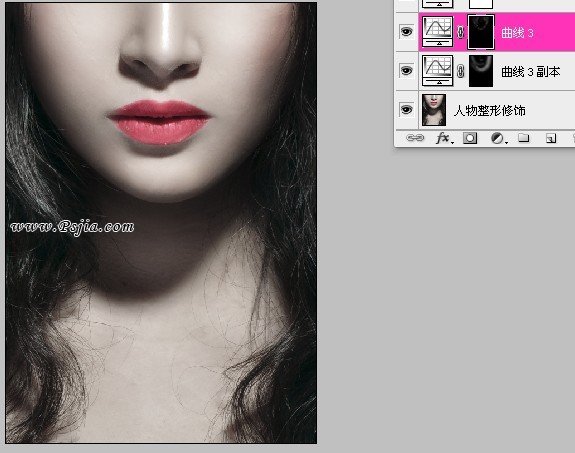The image size is (575, 453).
Task: Click the mask link chain on 曲线 3
Action: 460,32
